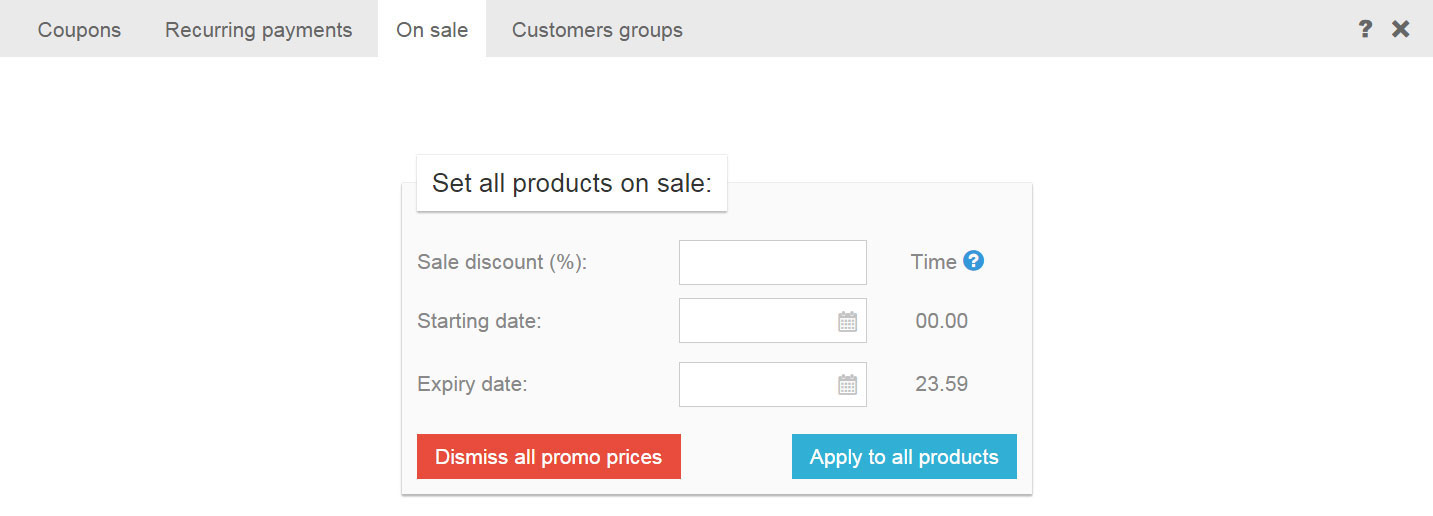1433x516 pixels.
Task: Click Apply to all products button
Action: click(x=904, y=457)
